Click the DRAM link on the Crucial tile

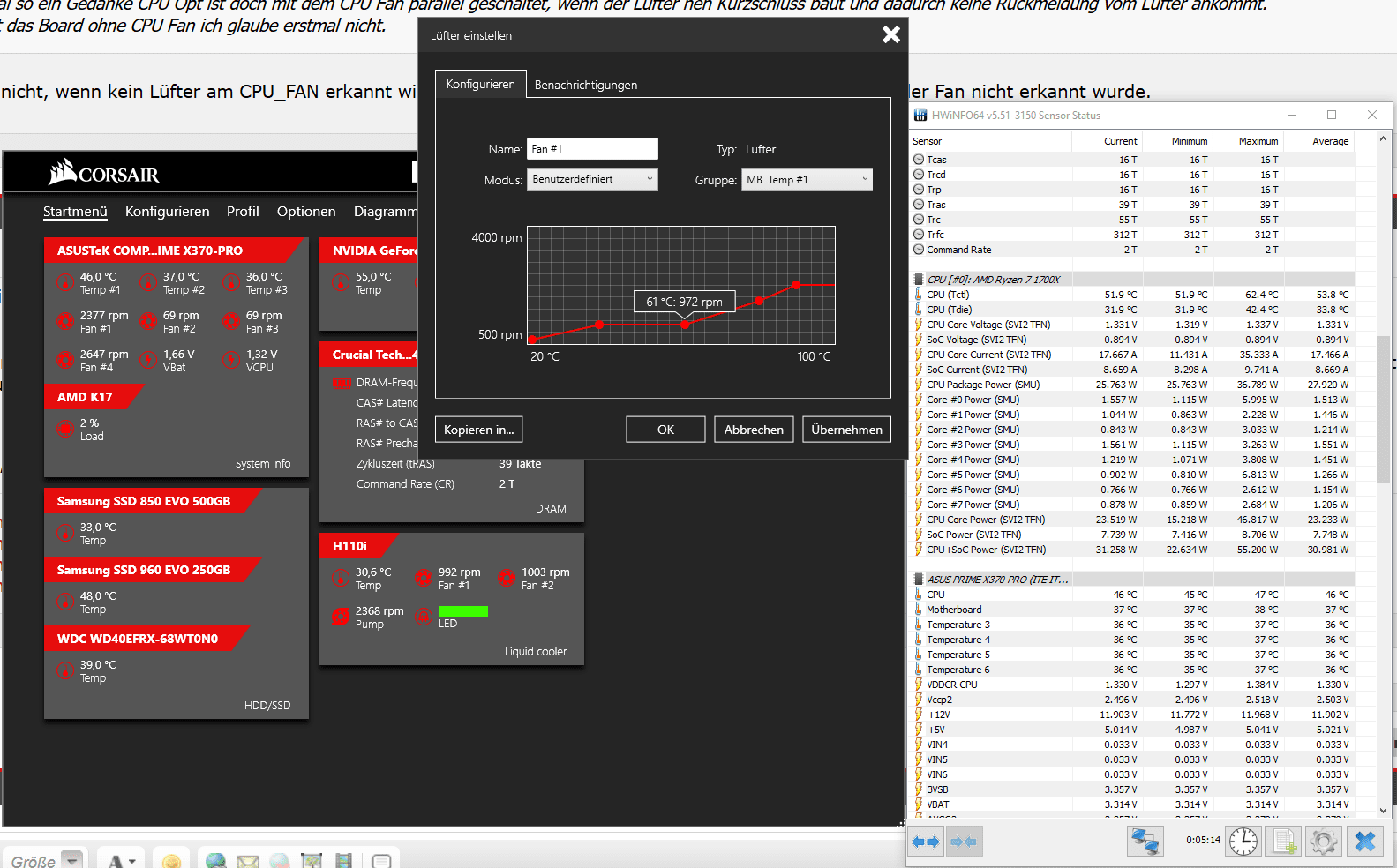pos(551,509)
